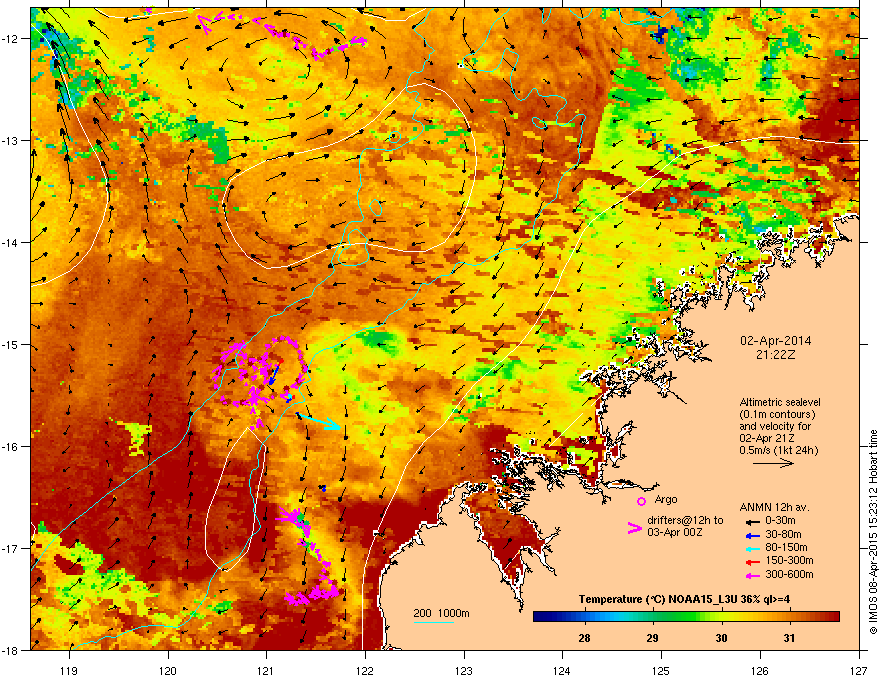Click the '200 1000m' bathymetry label
Screen dimensions: 880x680
click(x=441, y=613)
